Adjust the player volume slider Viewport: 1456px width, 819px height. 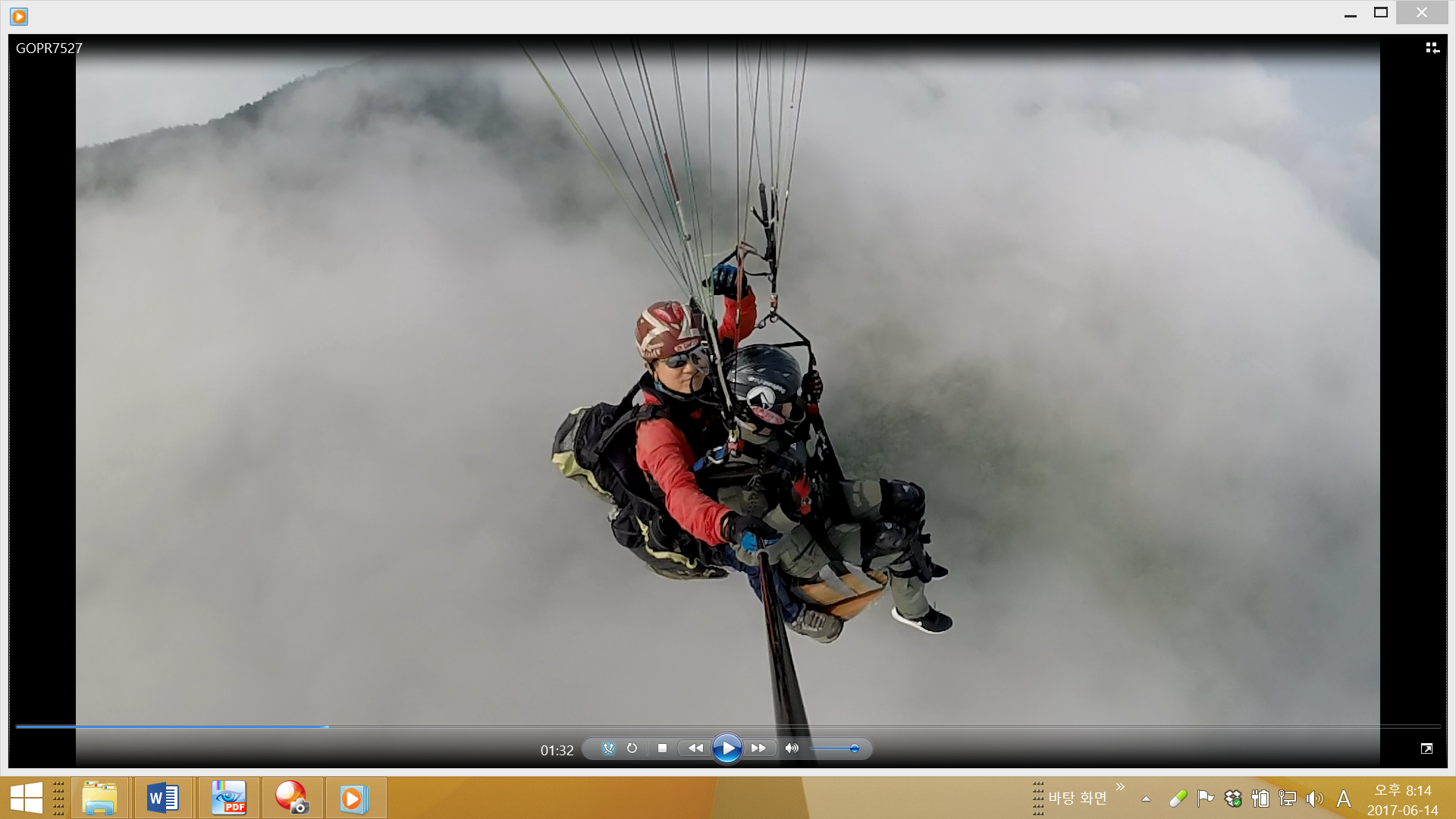(x=834, y=748)
